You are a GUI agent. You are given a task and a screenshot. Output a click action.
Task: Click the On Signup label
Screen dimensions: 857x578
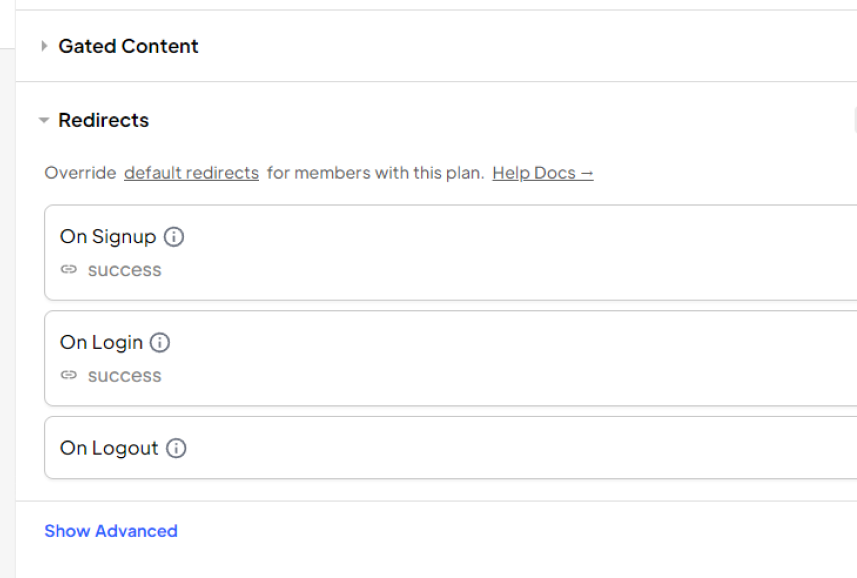[108, 237]
